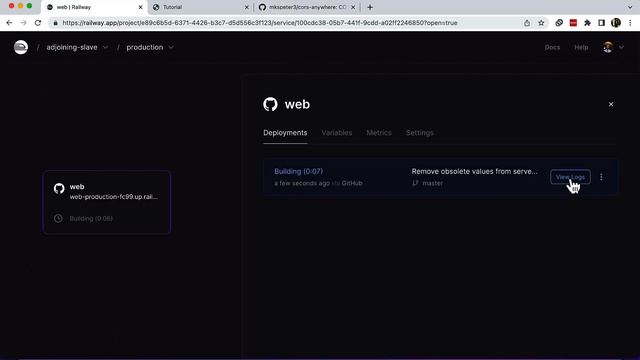Viewport: 640px width, 360px height.
Task: Open the Help link
Action: click(x=581, y=47)
